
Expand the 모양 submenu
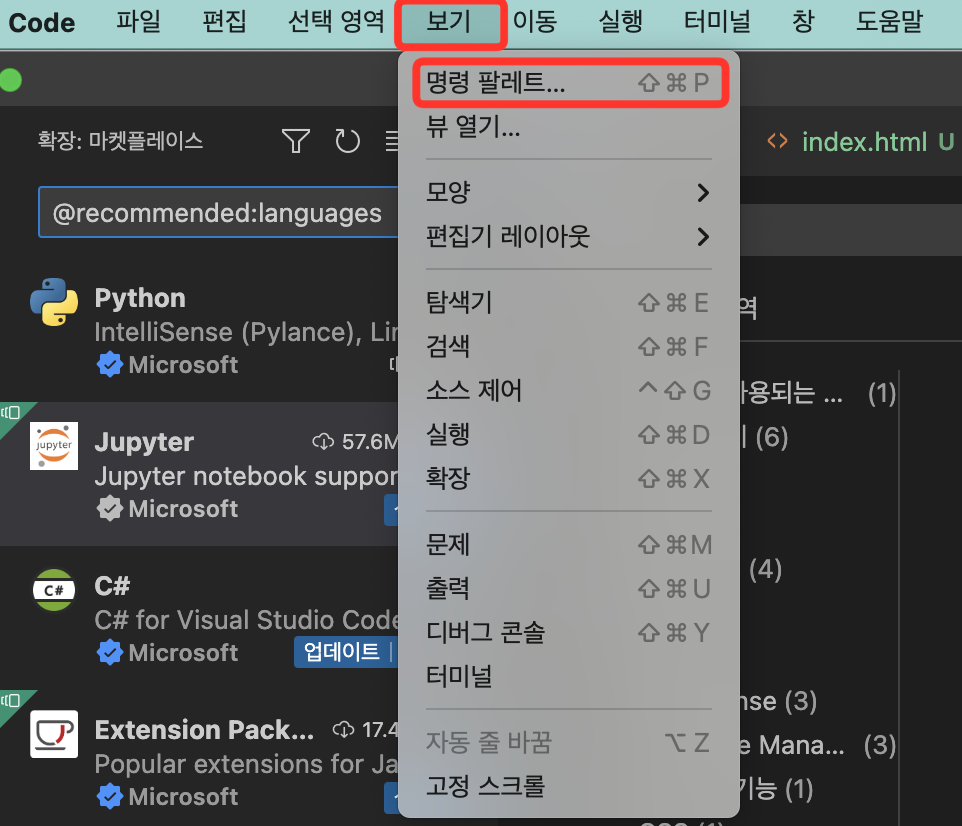pos(568,192)
